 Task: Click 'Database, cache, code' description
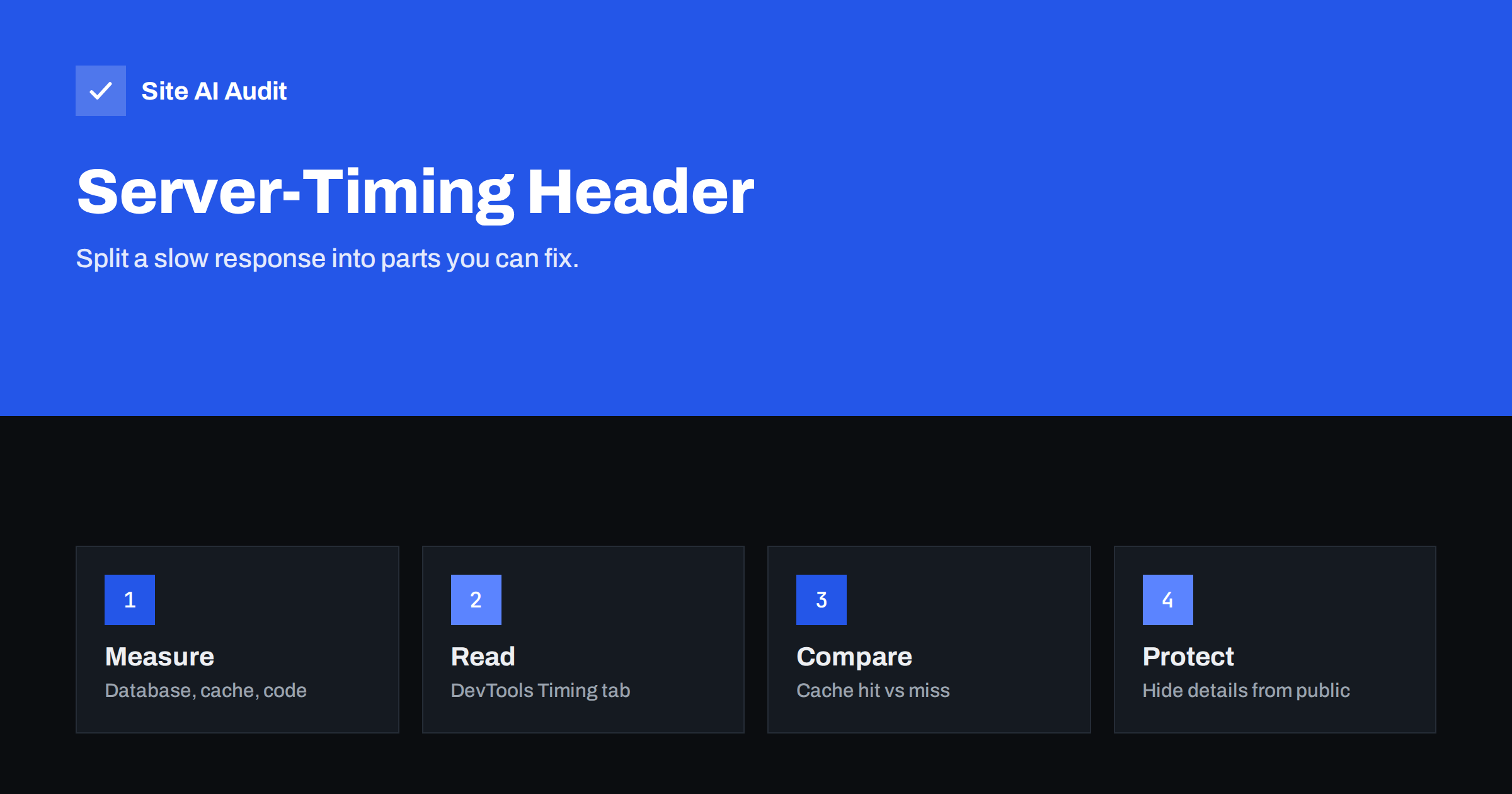[206, 691]
